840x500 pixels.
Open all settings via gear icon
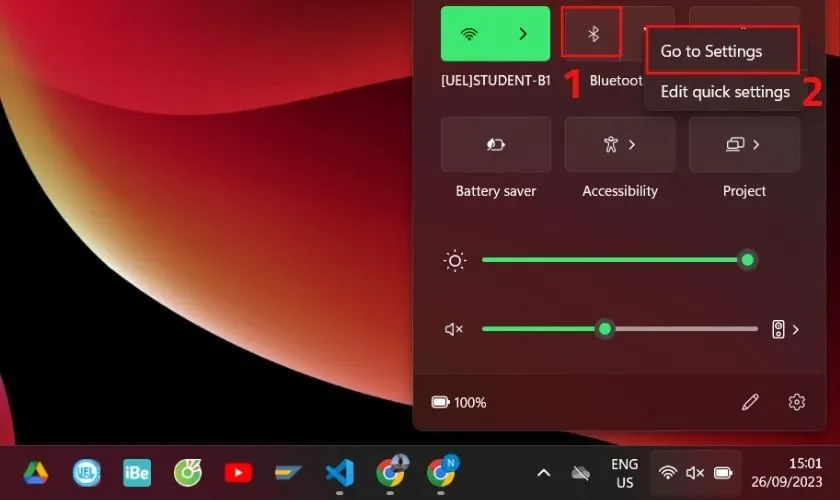[796, 402]
